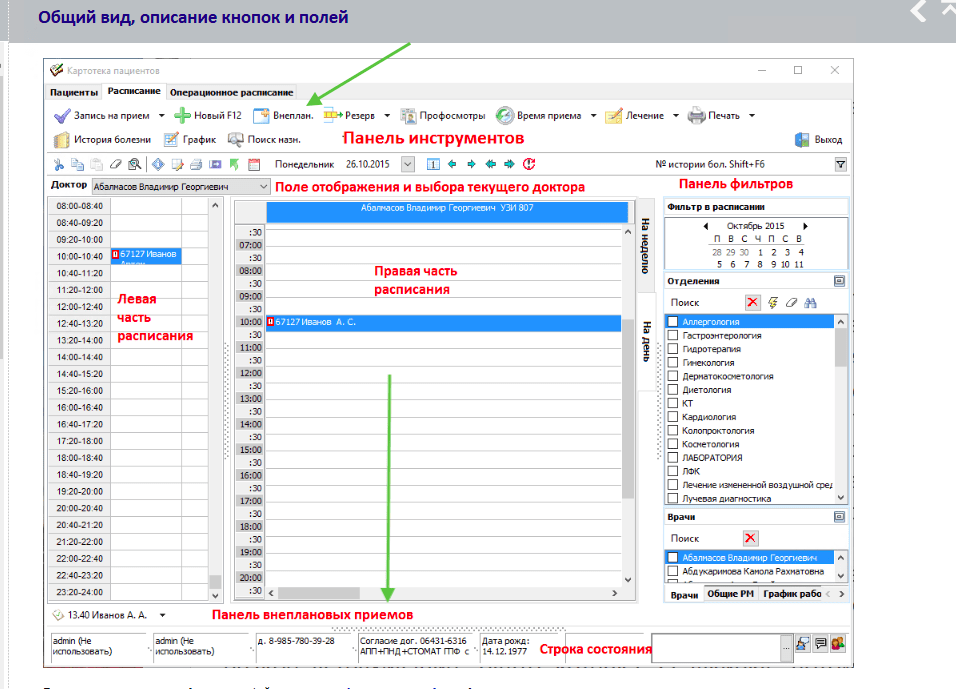Go to next day with single right arrow
The image size is (956, 689).
[471, 164]
